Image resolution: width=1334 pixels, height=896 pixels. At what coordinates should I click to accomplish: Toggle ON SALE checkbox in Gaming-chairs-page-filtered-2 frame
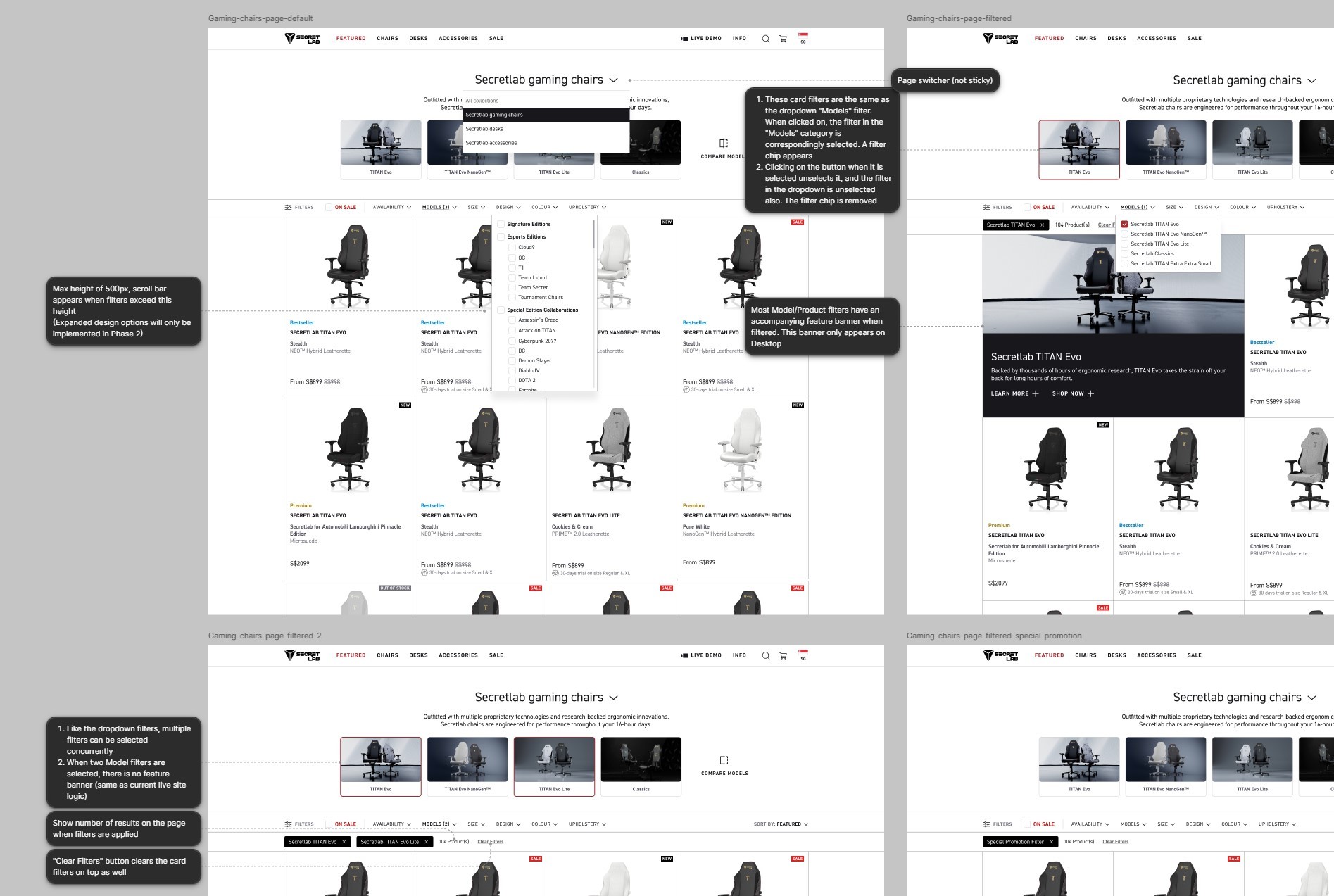coord(329,824)
